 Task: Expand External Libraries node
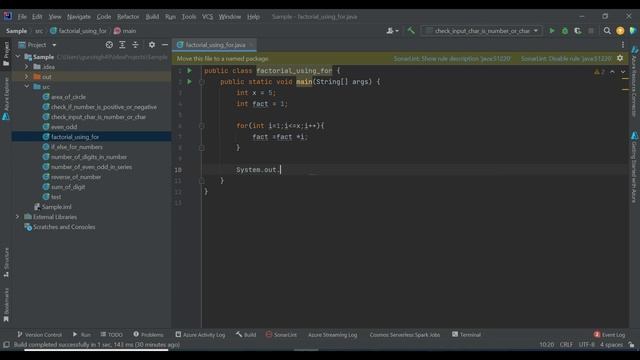click(18, 217)
